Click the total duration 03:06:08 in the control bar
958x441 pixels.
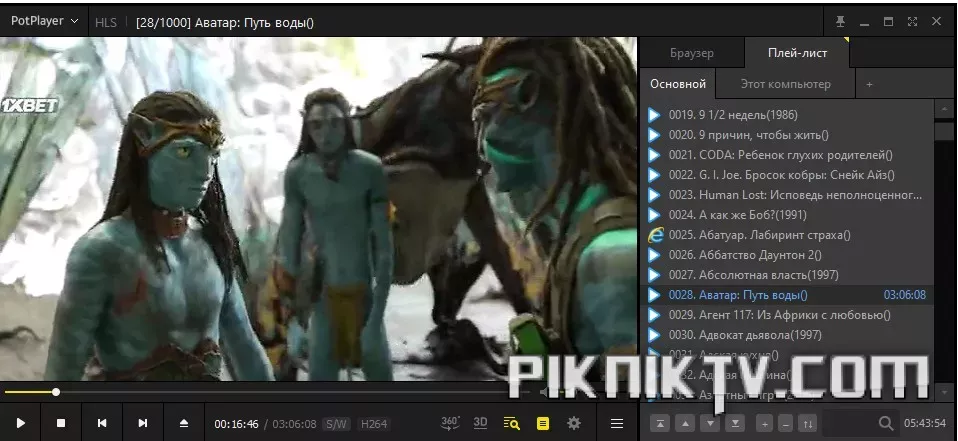coord(294,424)
